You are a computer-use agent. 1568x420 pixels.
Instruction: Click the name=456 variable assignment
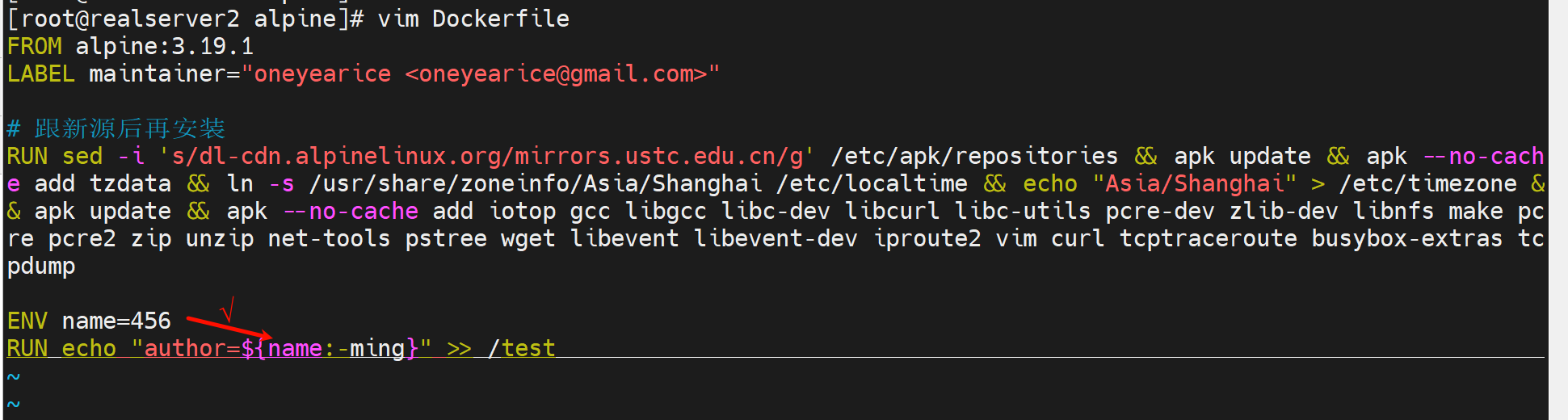116,321
